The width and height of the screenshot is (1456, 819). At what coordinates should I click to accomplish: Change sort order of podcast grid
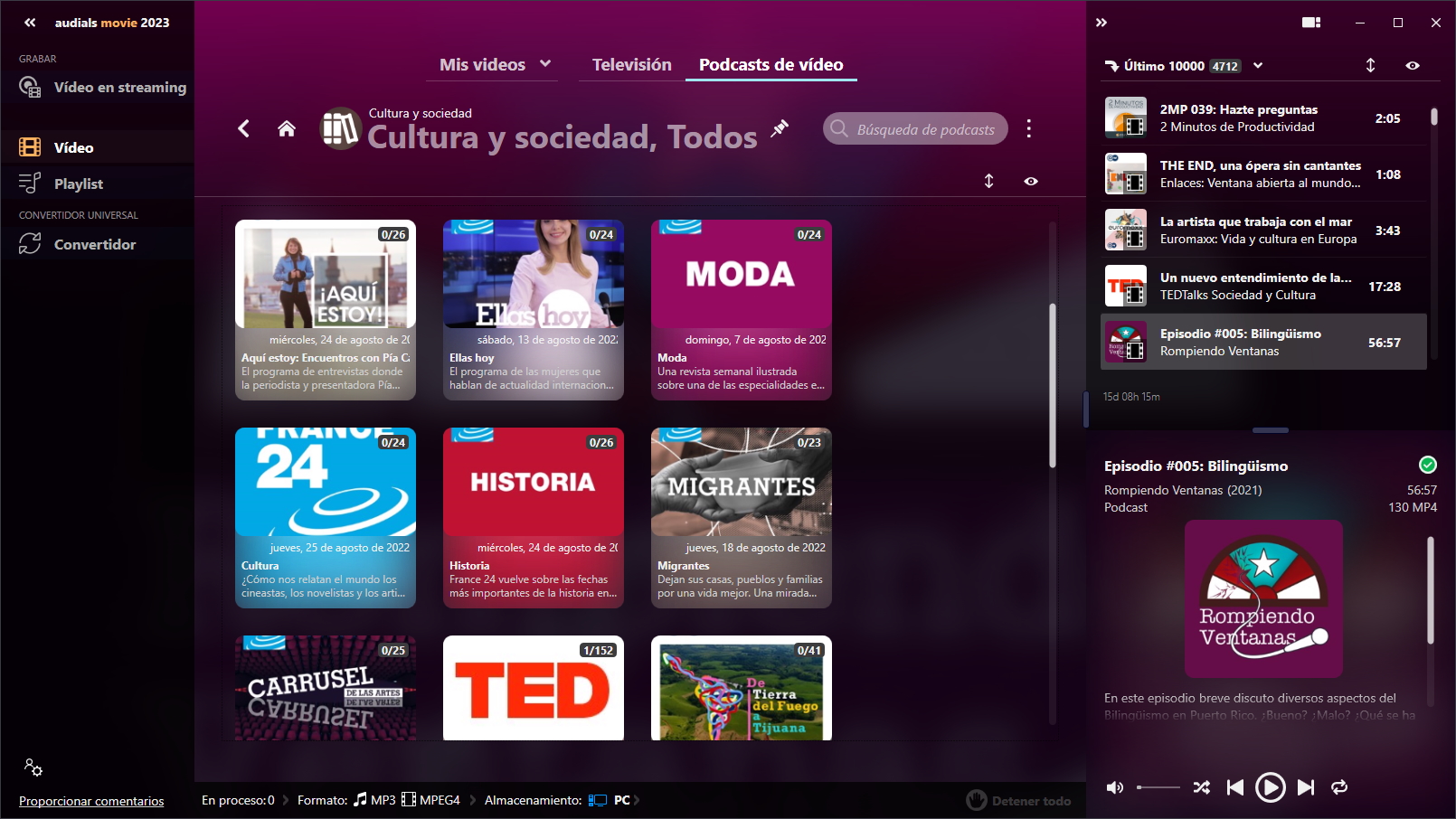tap(989, 181)
